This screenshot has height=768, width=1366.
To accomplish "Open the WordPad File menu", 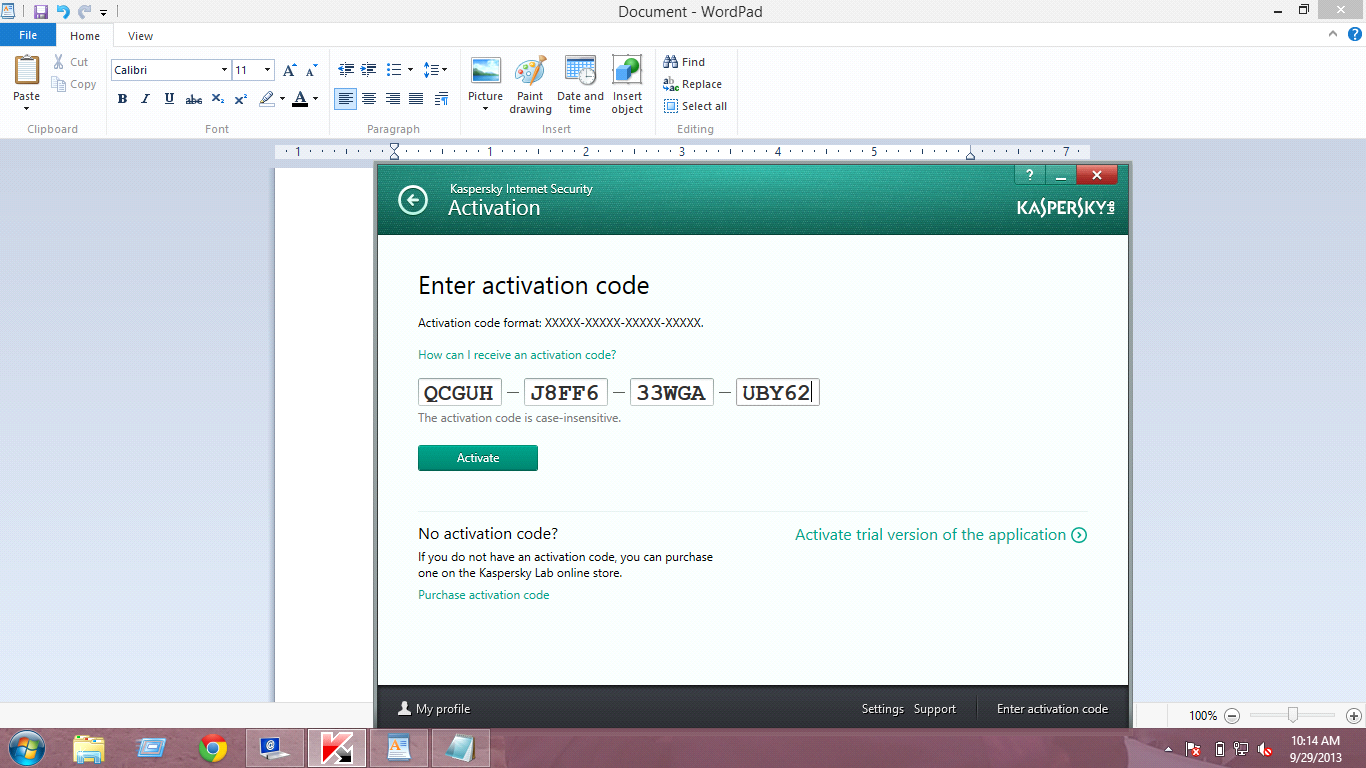I will [28, 35].
